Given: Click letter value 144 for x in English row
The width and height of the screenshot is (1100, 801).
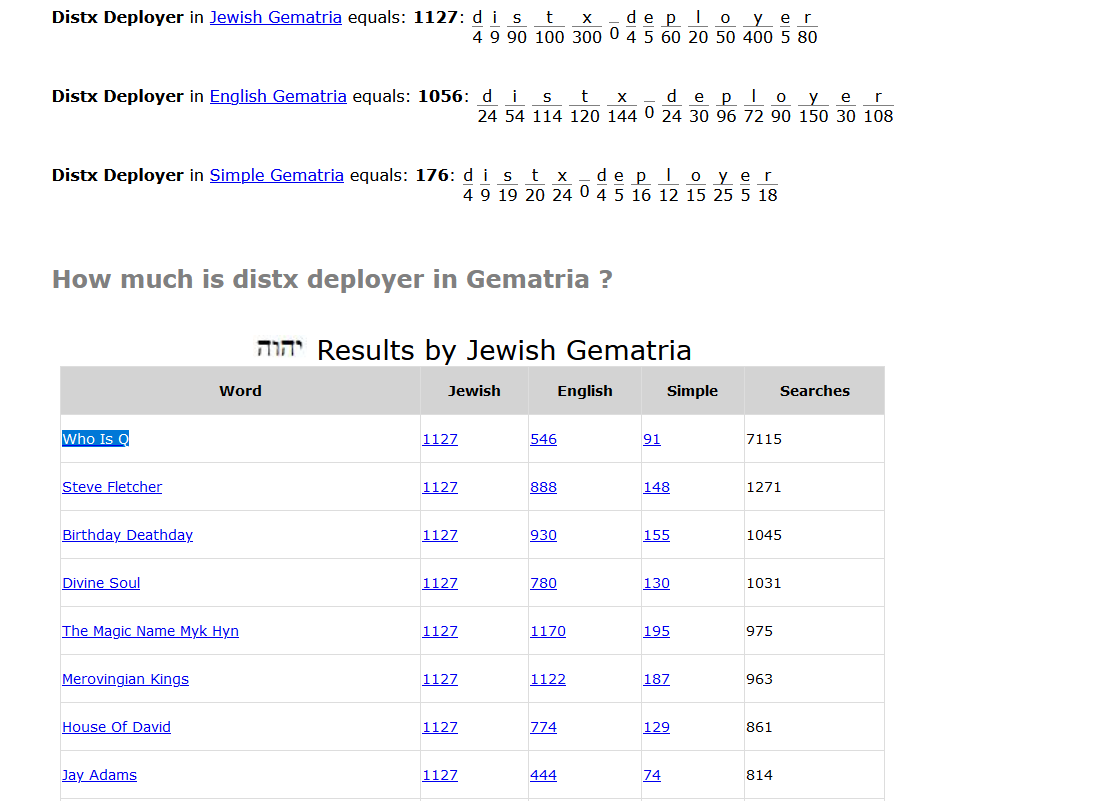Looking at the screenshot, I should pos(622,116).
